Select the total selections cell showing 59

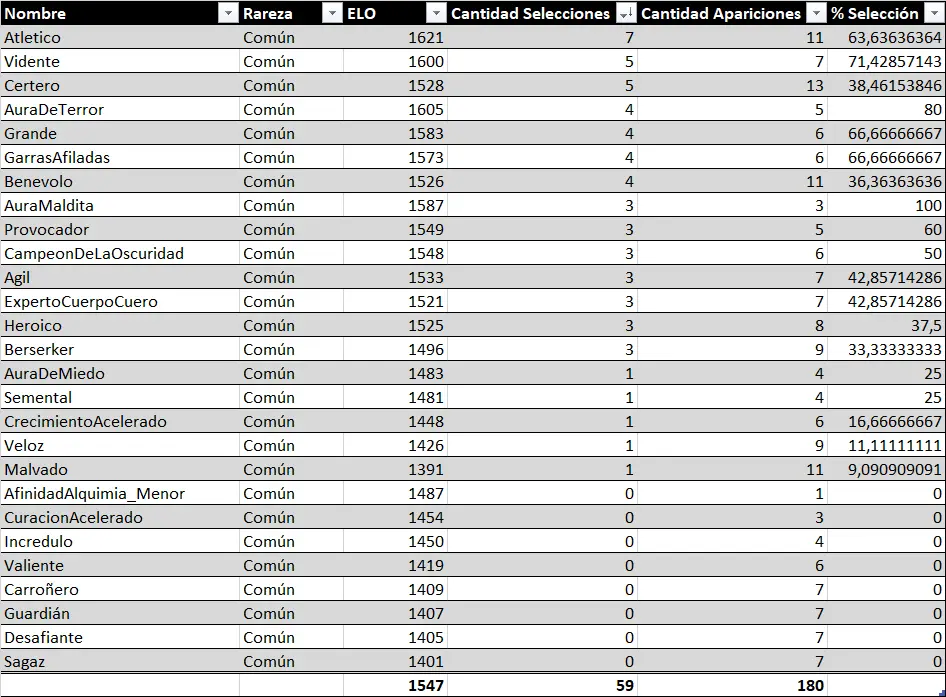click(x=542, y=685)
